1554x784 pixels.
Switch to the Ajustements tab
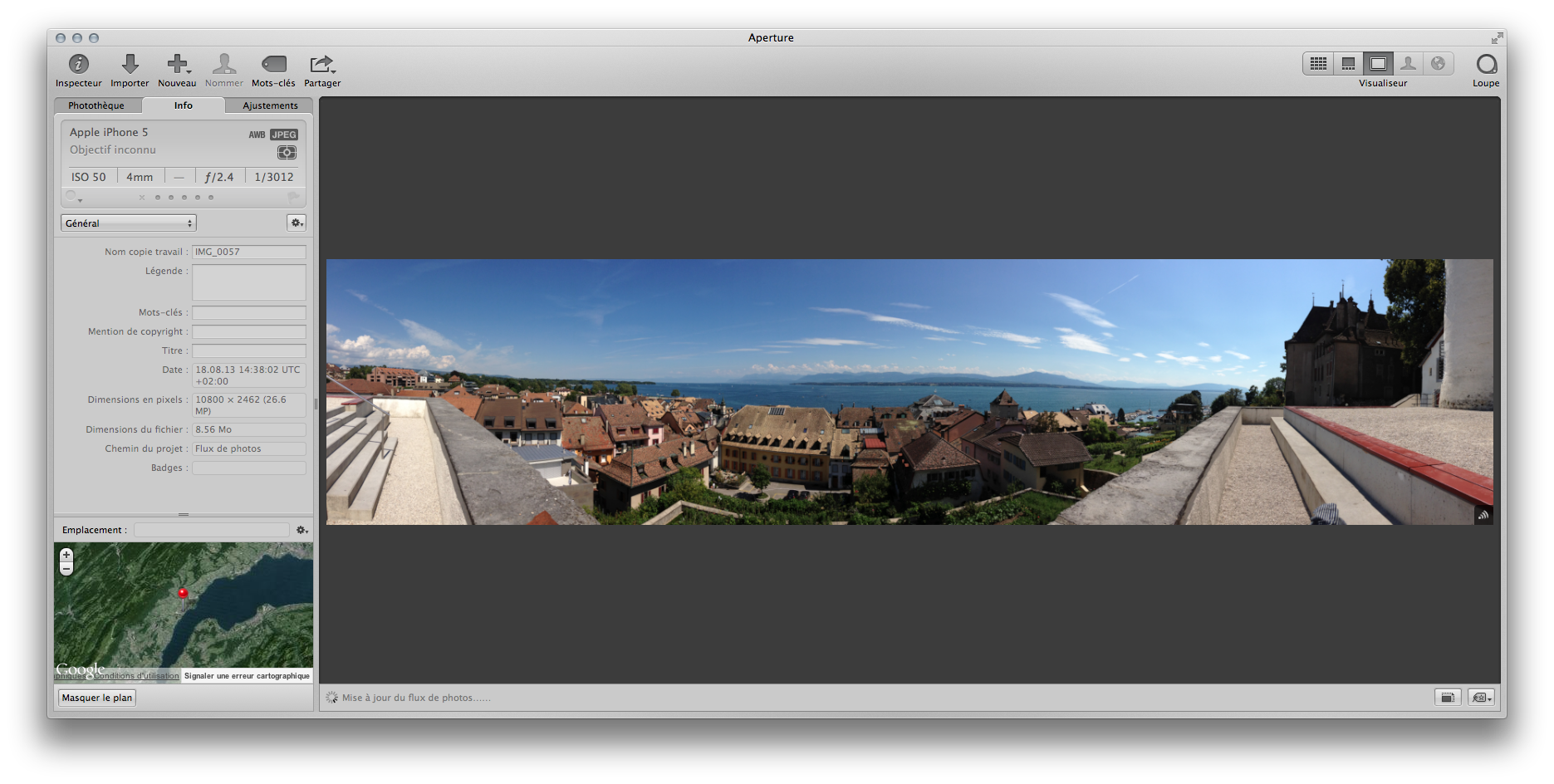pyautogui.click(x=270, y=105)
